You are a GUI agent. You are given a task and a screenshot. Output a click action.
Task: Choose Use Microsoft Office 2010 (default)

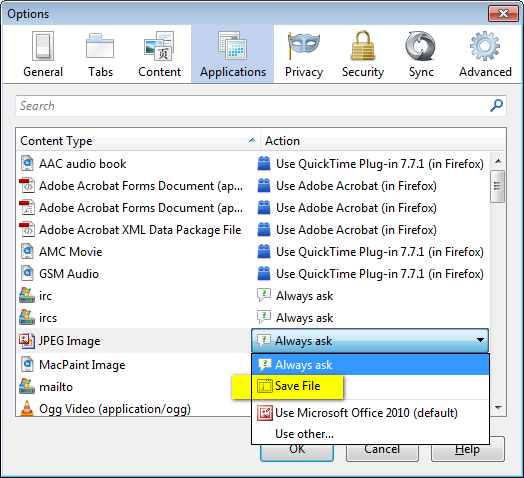click(x=370, y=413)
